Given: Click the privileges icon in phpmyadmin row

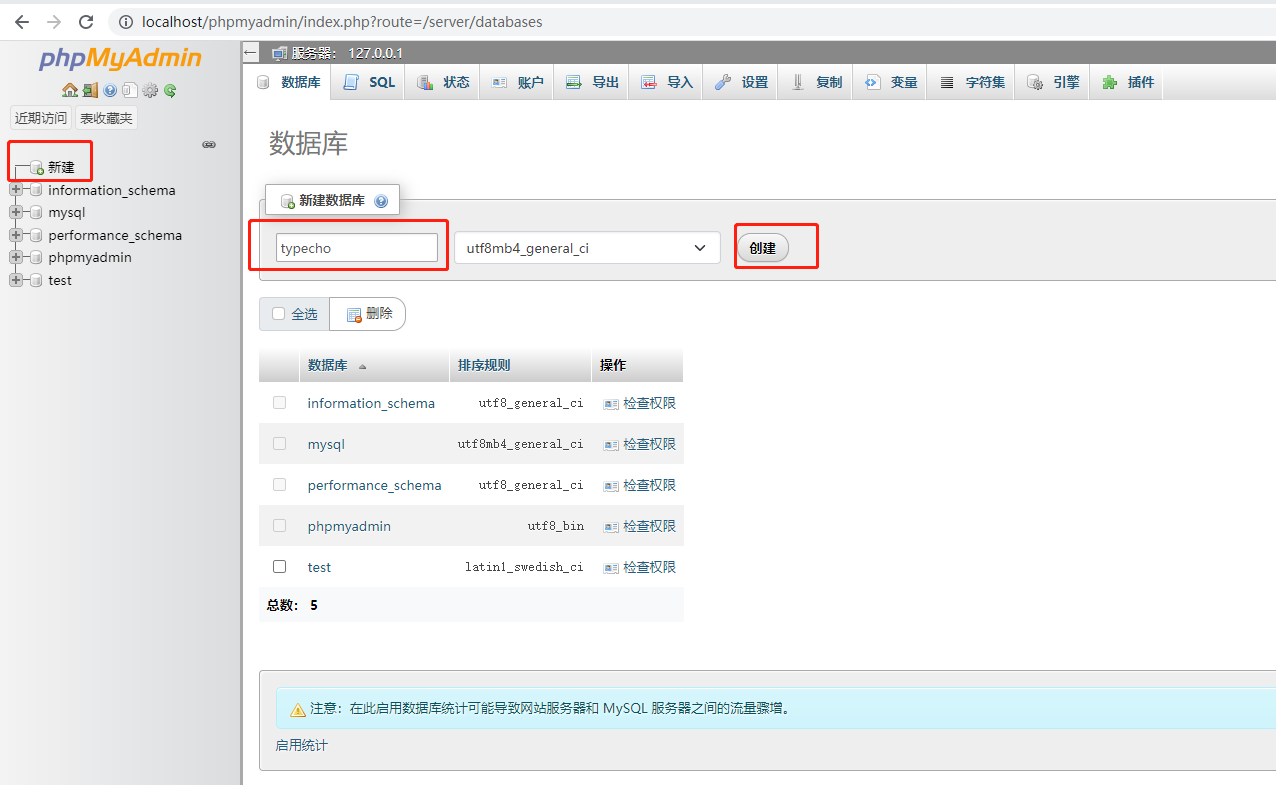Looking at the screenshot, I should pyautogui.click(x=611, y=526).
